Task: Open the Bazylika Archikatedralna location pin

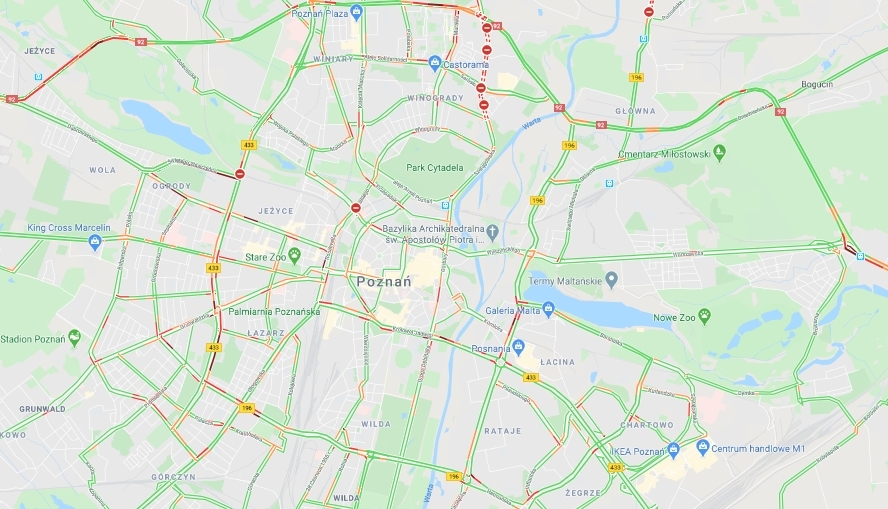Action: click(493, 232)
